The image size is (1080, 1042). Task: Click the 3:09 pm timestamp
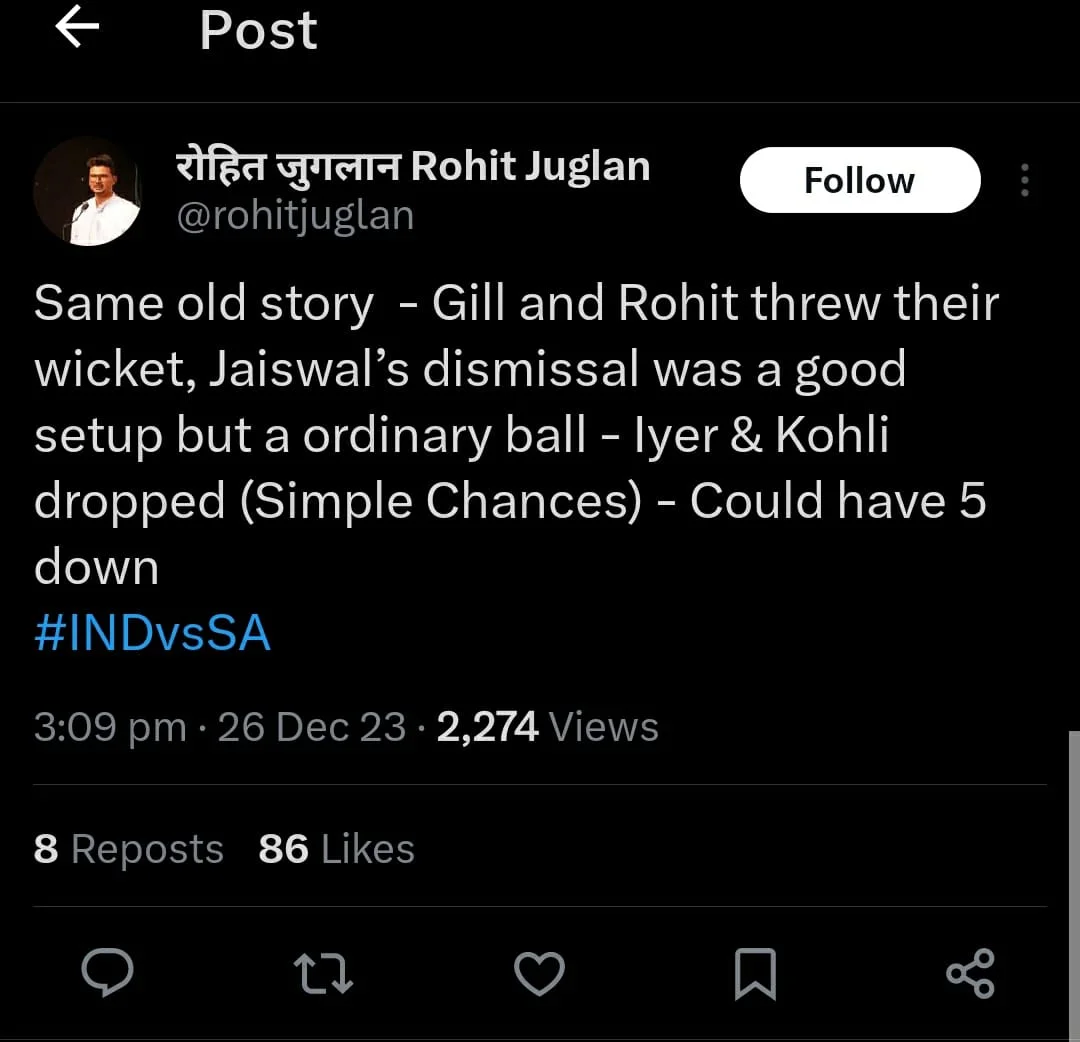(110, 727)
